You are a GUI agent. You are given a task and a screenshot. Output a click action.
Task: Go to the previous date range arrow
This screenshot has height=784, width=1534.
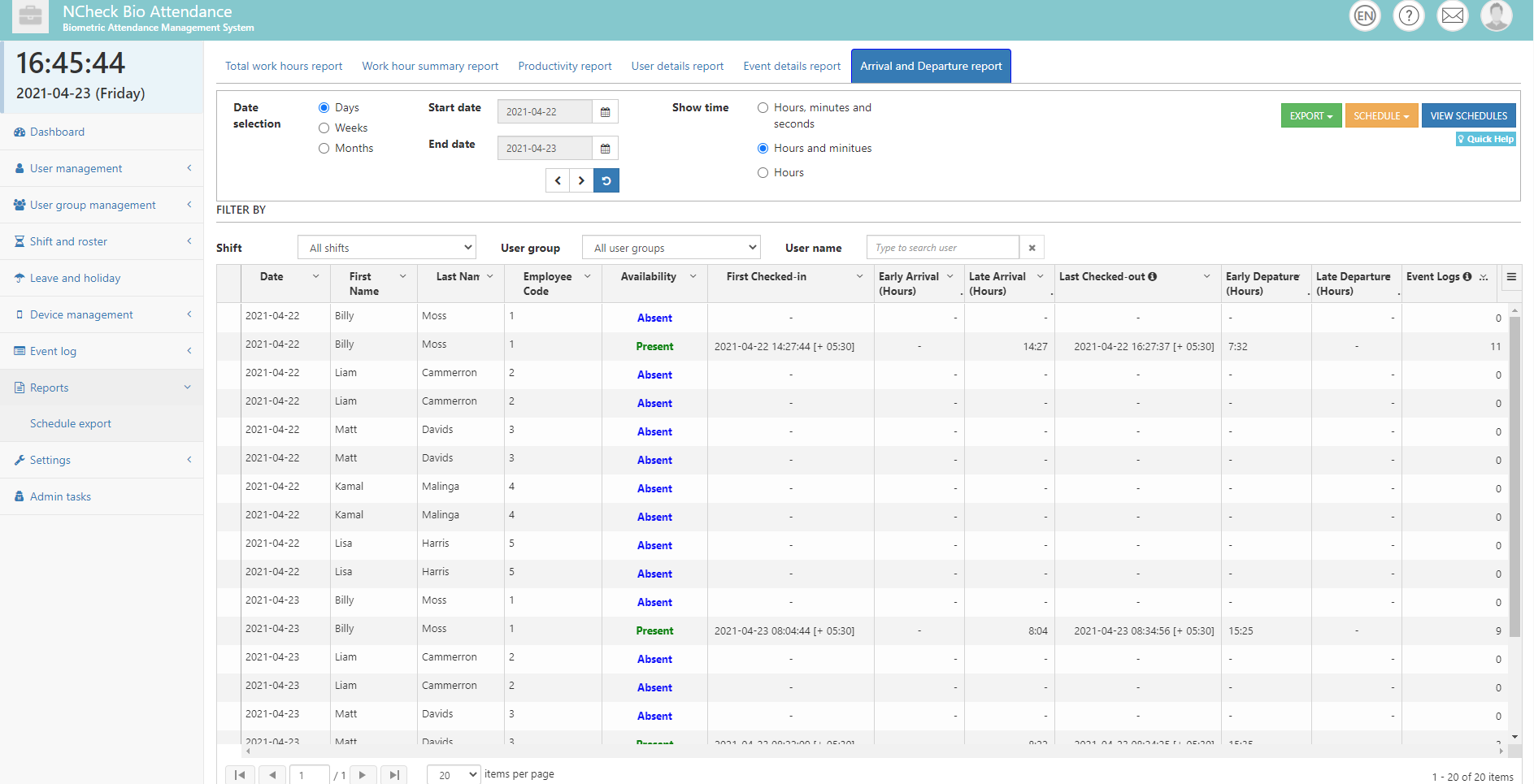558,180
